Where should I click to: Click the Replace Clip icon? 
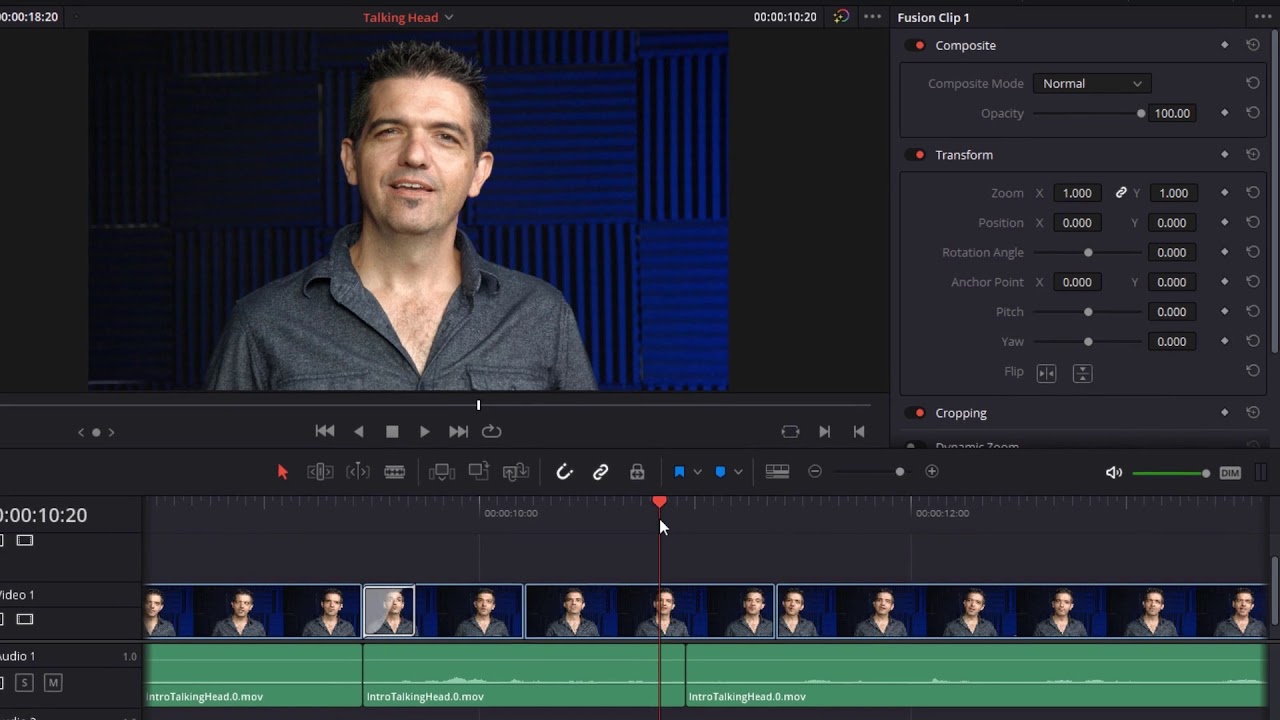pyautogui.click(x=516, y=472)
